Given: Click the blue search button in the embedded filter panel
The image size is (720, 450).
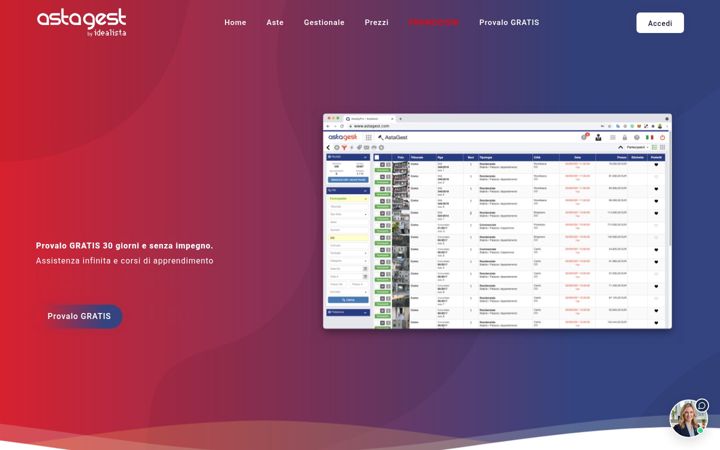Looking at the screenshot, I should tap(348, 300).
